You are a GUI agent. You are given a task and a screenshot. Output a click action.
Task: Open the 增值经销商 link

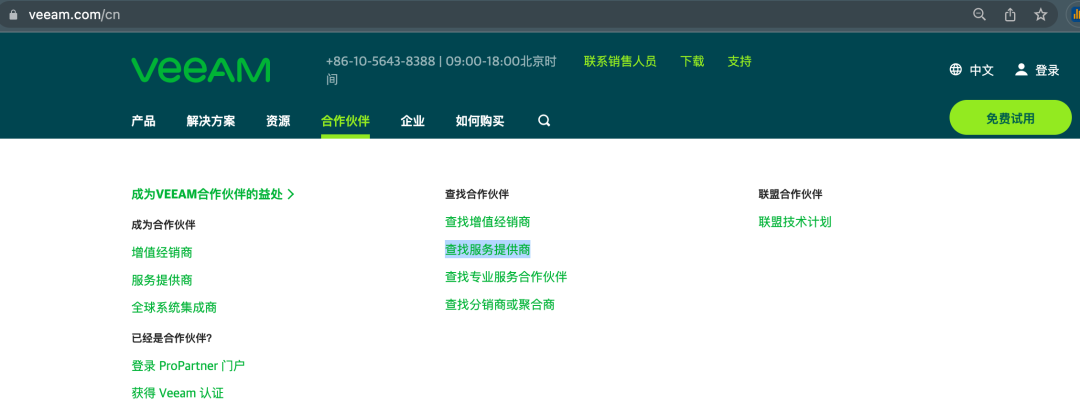click(162, 252)
